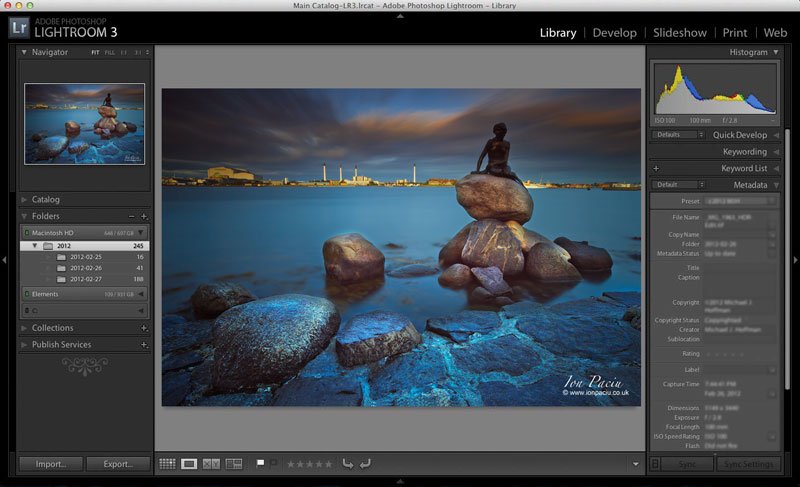Open Quick Develop Defaults preset dropdown

(678, 135)
